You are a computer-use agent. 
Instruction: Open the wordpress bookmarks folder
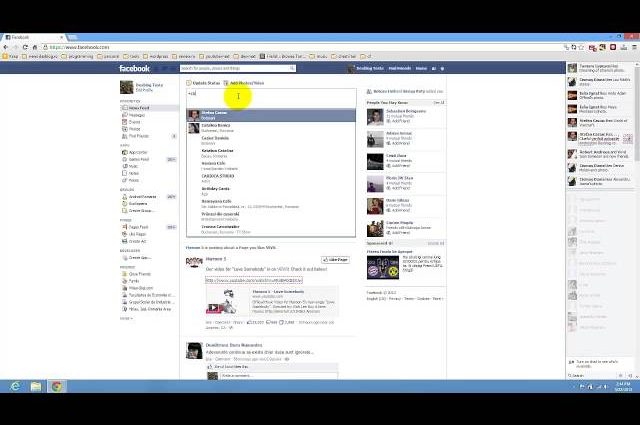(156, 56)
